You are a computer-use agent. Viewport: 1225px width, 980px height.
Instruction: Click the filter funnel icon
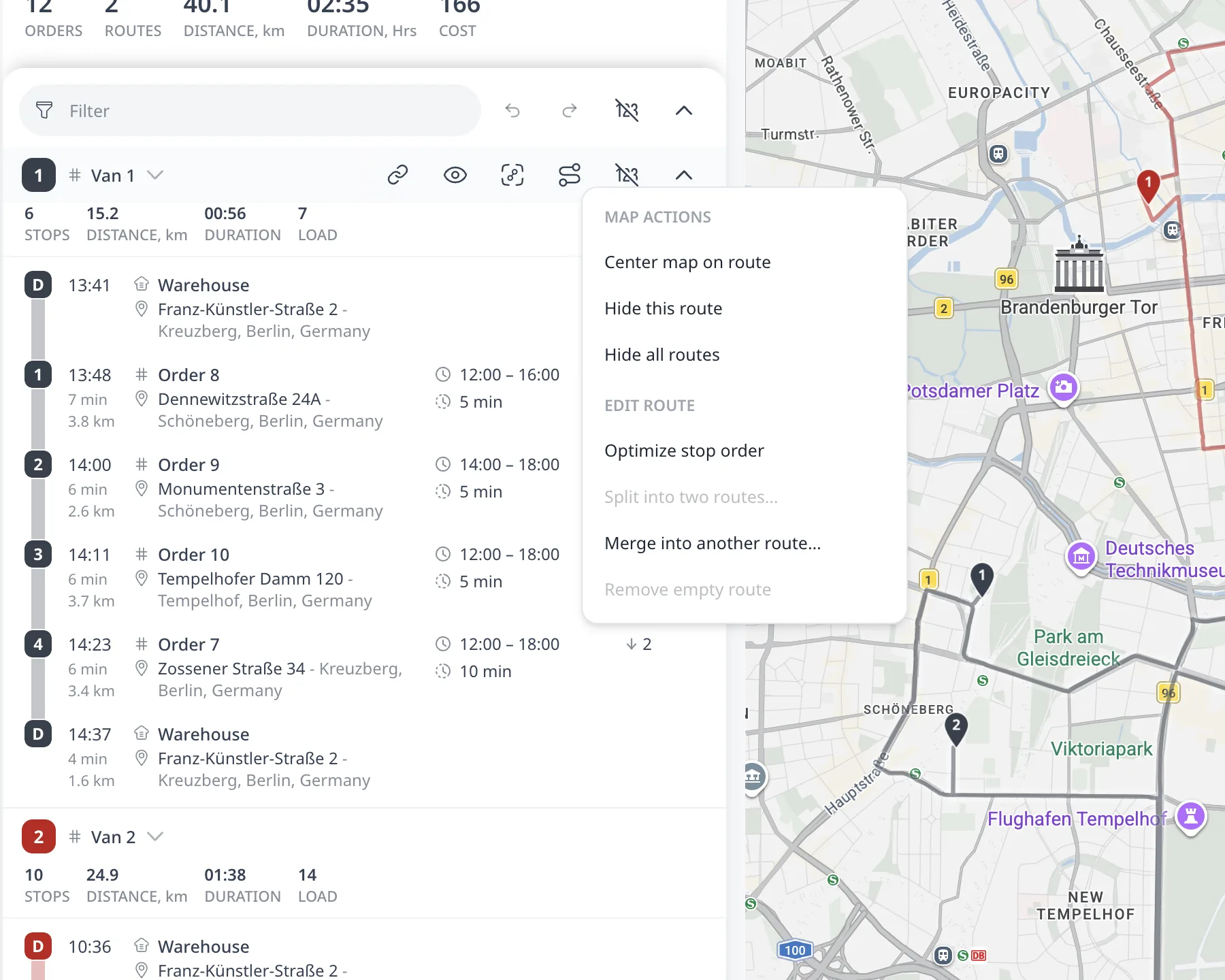pos(44,110)
